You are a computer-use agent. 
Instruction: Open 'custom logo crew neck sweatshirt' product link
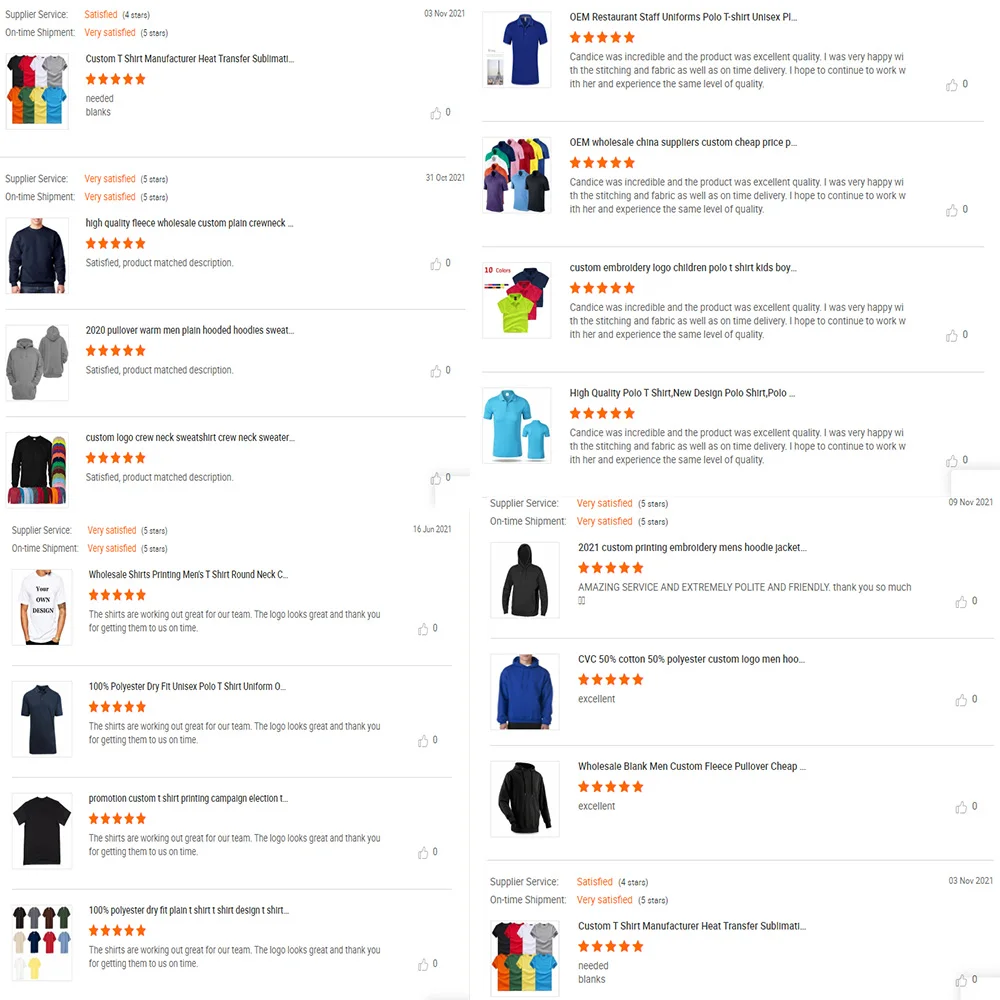[190, 438]
